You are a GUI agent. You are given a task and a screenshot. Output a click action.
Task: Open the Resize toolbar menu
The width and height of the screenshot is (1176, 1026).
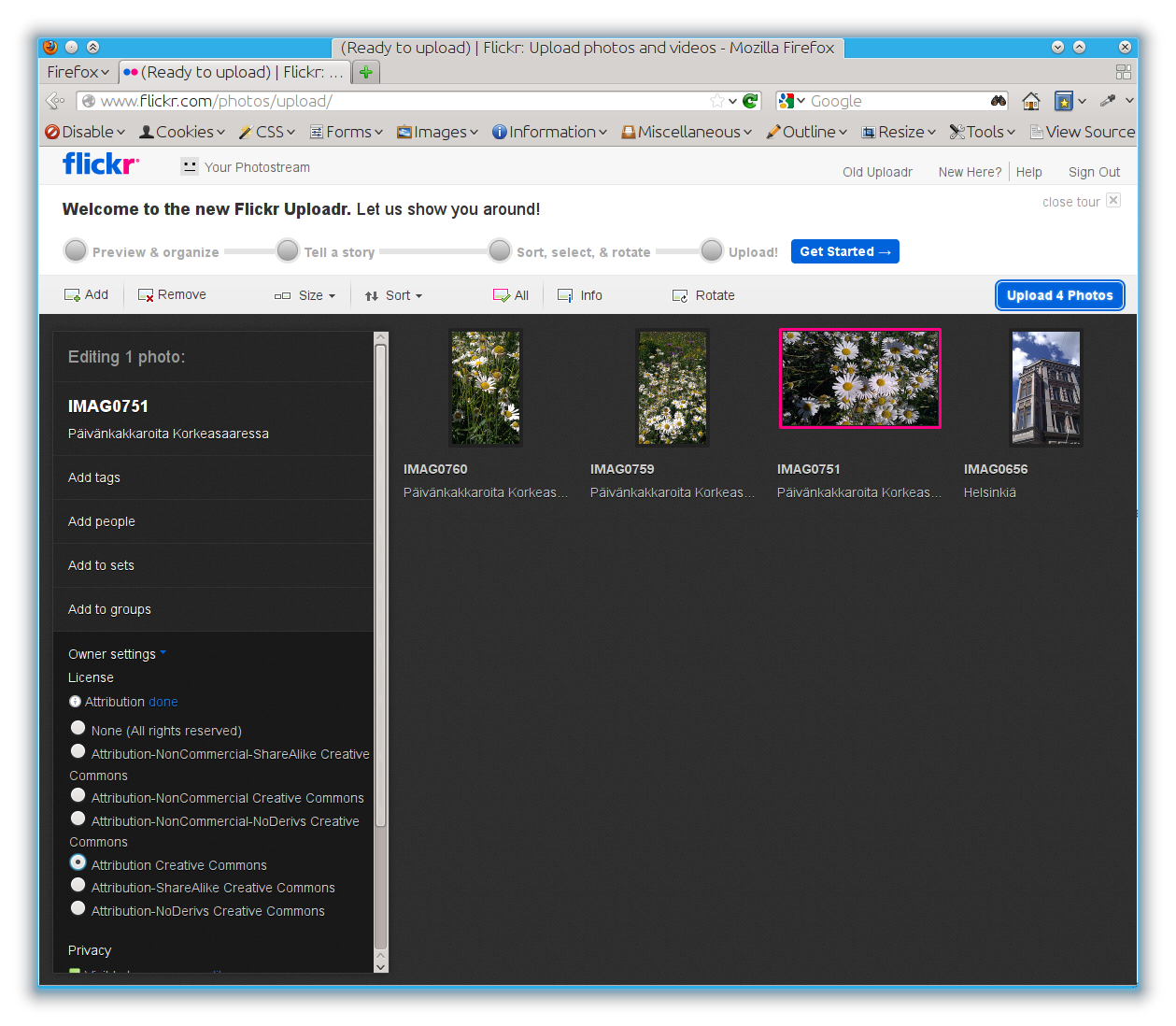pyautogui.click(x=899, y=132)
